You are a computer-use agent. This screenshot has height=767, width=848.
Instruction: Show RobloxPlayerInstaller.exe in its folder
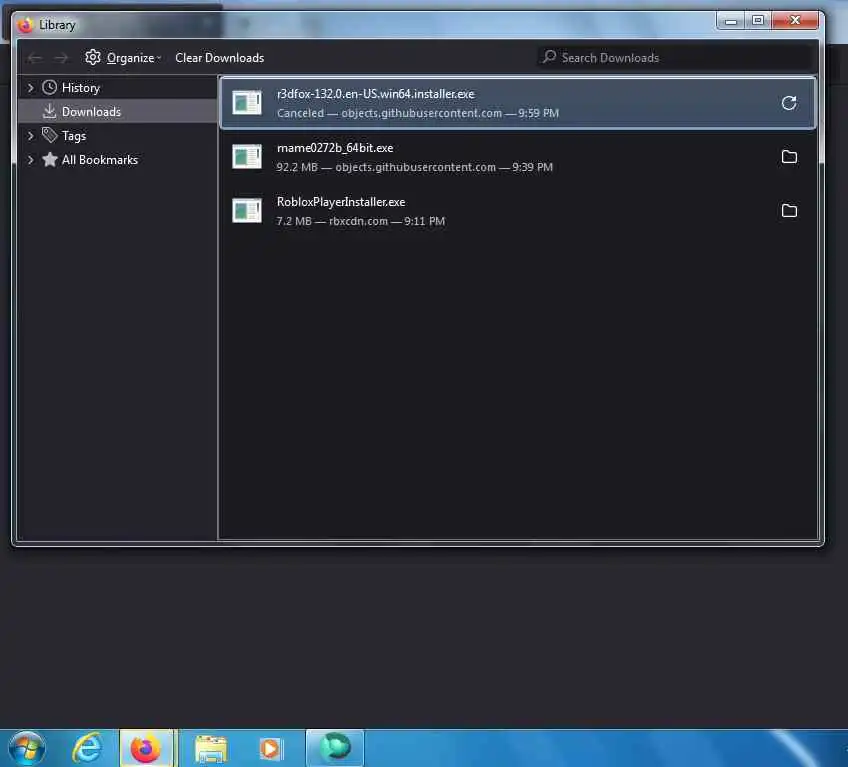(789, 210)
